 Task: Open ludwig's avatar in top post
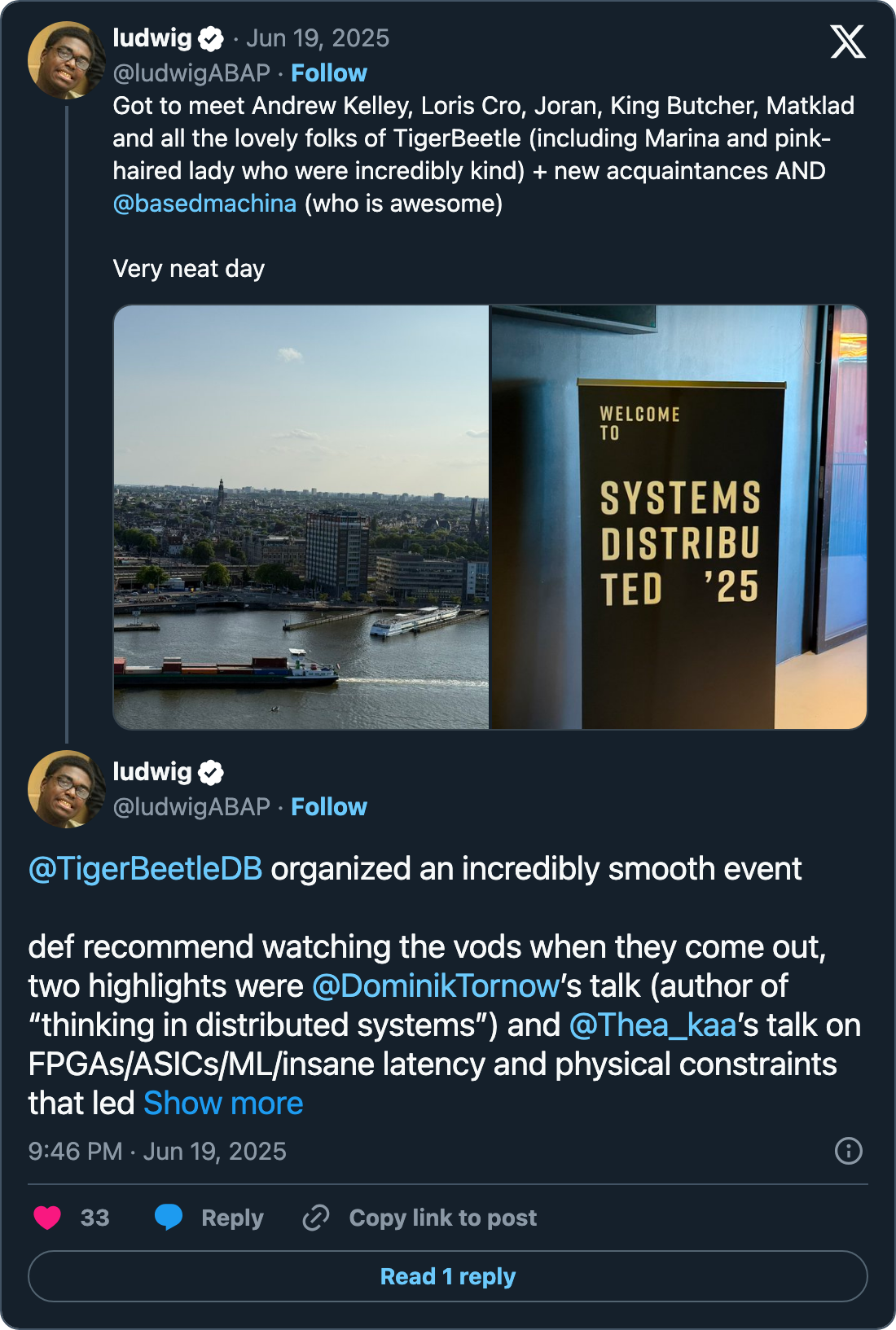(x=66, y=60)
